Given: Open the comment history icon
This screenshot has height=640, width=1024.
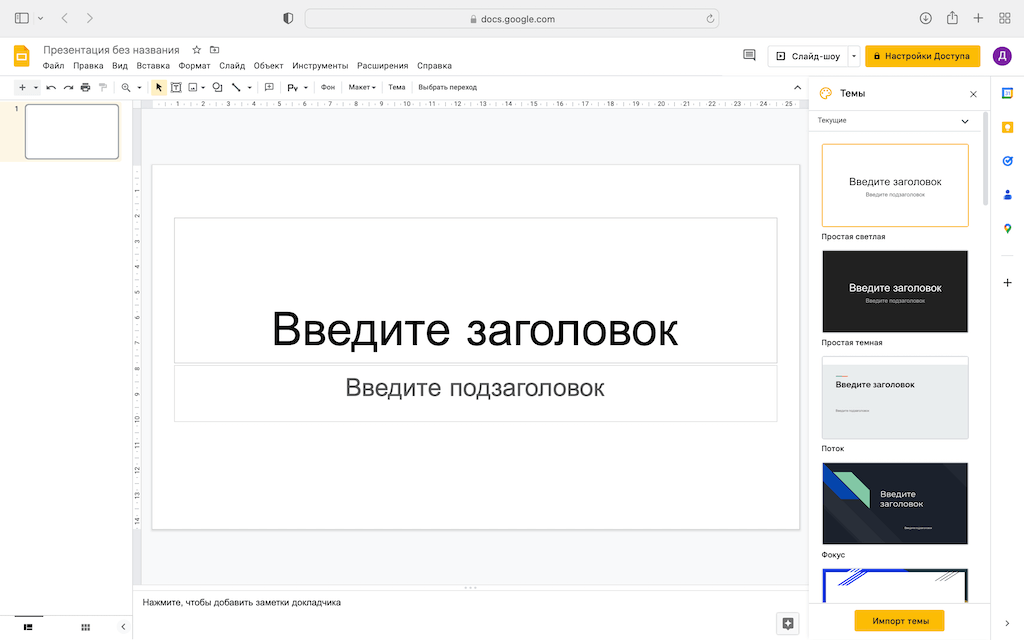Looking at the screenshot, I should [x=749, y=55].
